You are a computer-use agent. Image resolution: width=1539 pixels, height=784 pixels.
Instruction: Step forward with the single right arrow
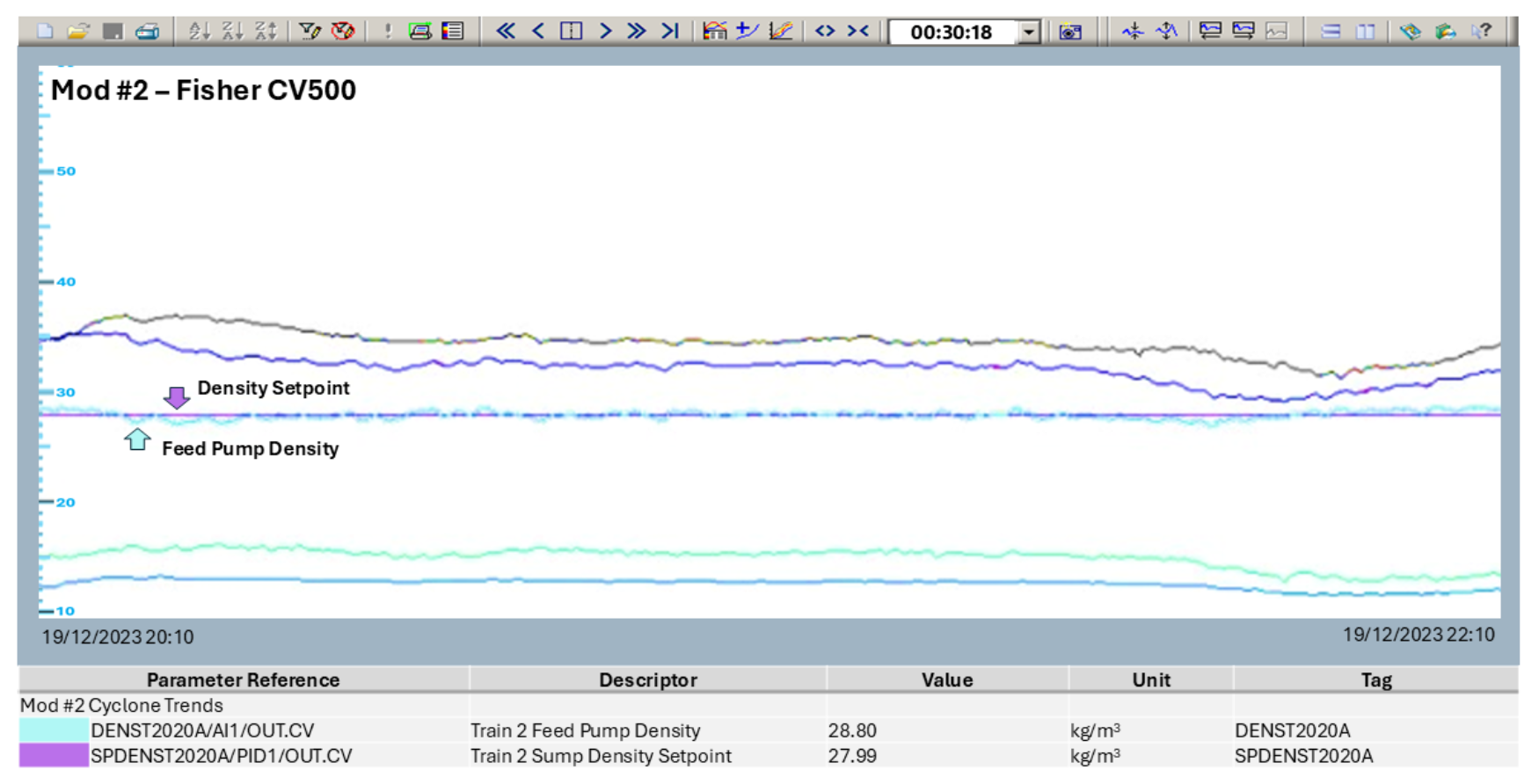(605, 32)
